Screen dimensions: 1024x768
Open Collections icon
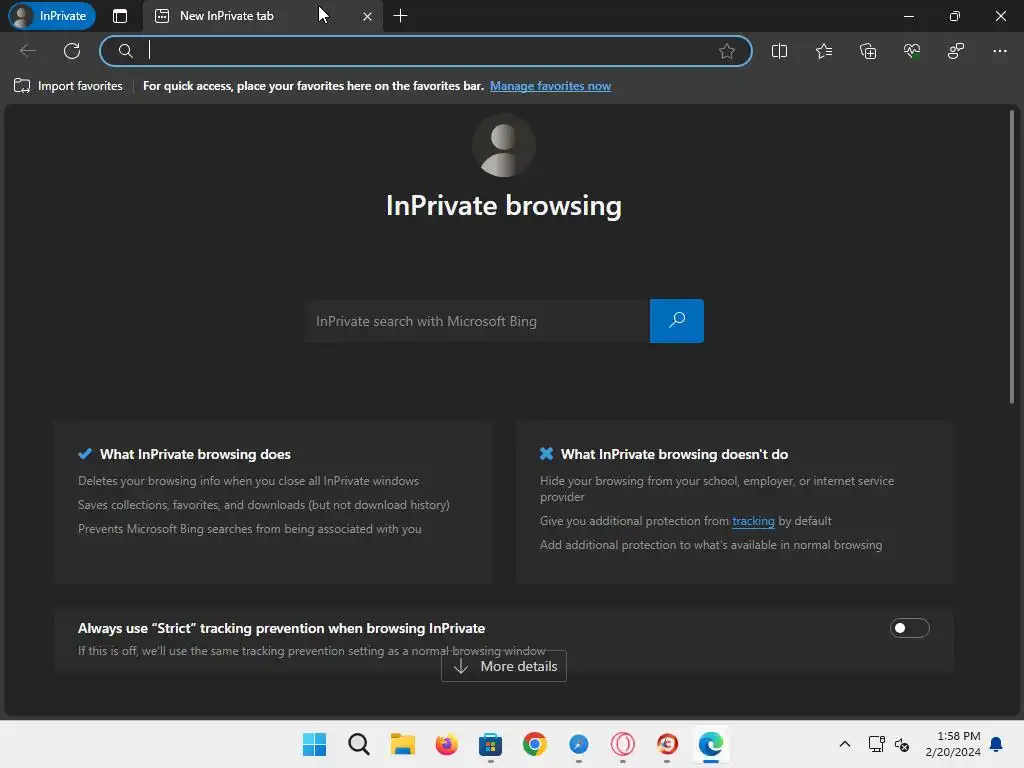pos(868,51)
